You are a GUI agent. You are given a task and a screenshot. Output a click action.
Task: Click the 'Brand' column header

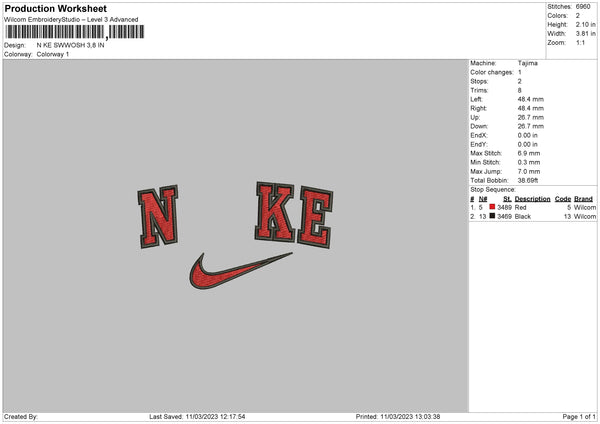pos(584,199)
